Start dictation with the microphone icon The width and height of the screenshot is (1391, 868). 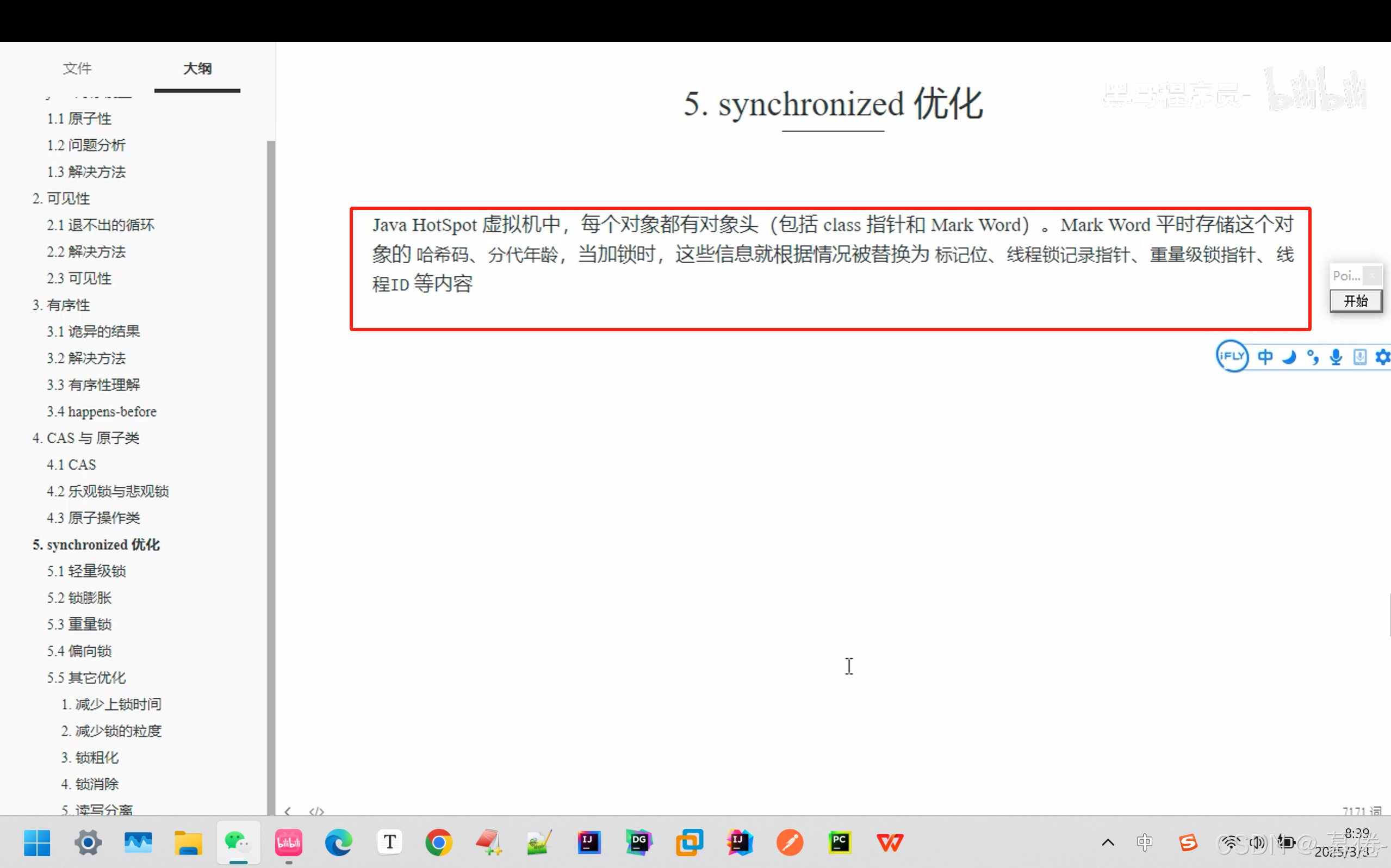(x=1336, y=357)
